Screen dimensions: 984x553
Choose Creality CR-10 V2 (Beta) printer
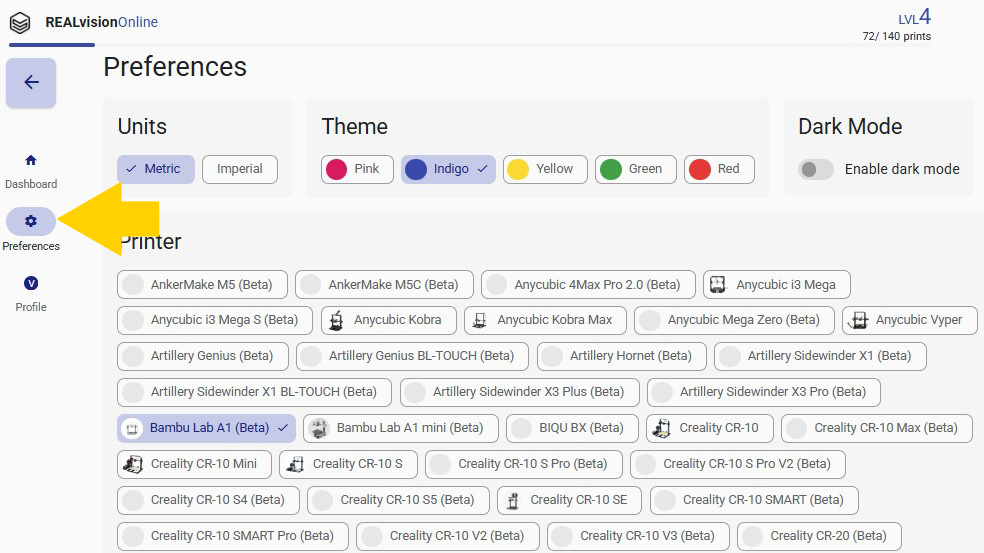tap(448, 536)
